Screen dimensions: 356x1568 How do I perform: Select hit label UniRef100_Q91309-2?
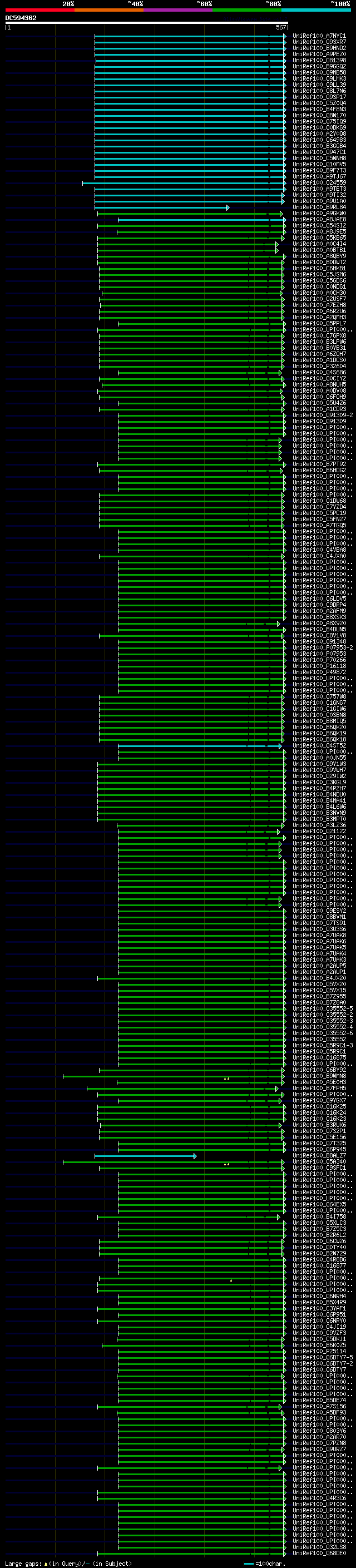point(323,416)
